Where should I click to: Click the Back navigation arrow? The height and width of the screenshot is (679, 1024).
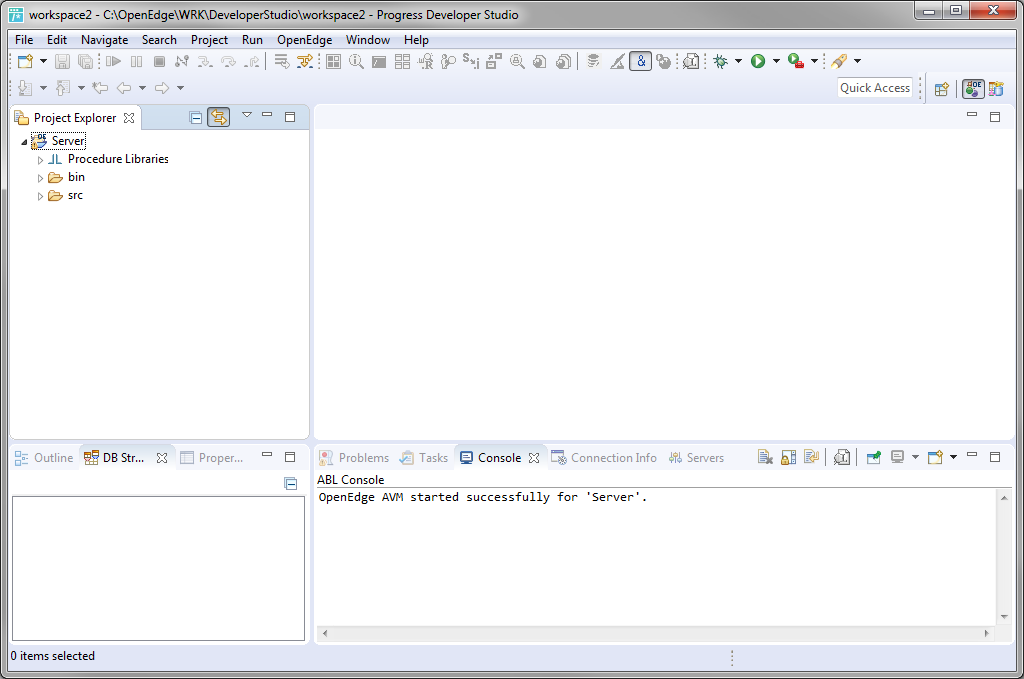(x=123, y=87)
